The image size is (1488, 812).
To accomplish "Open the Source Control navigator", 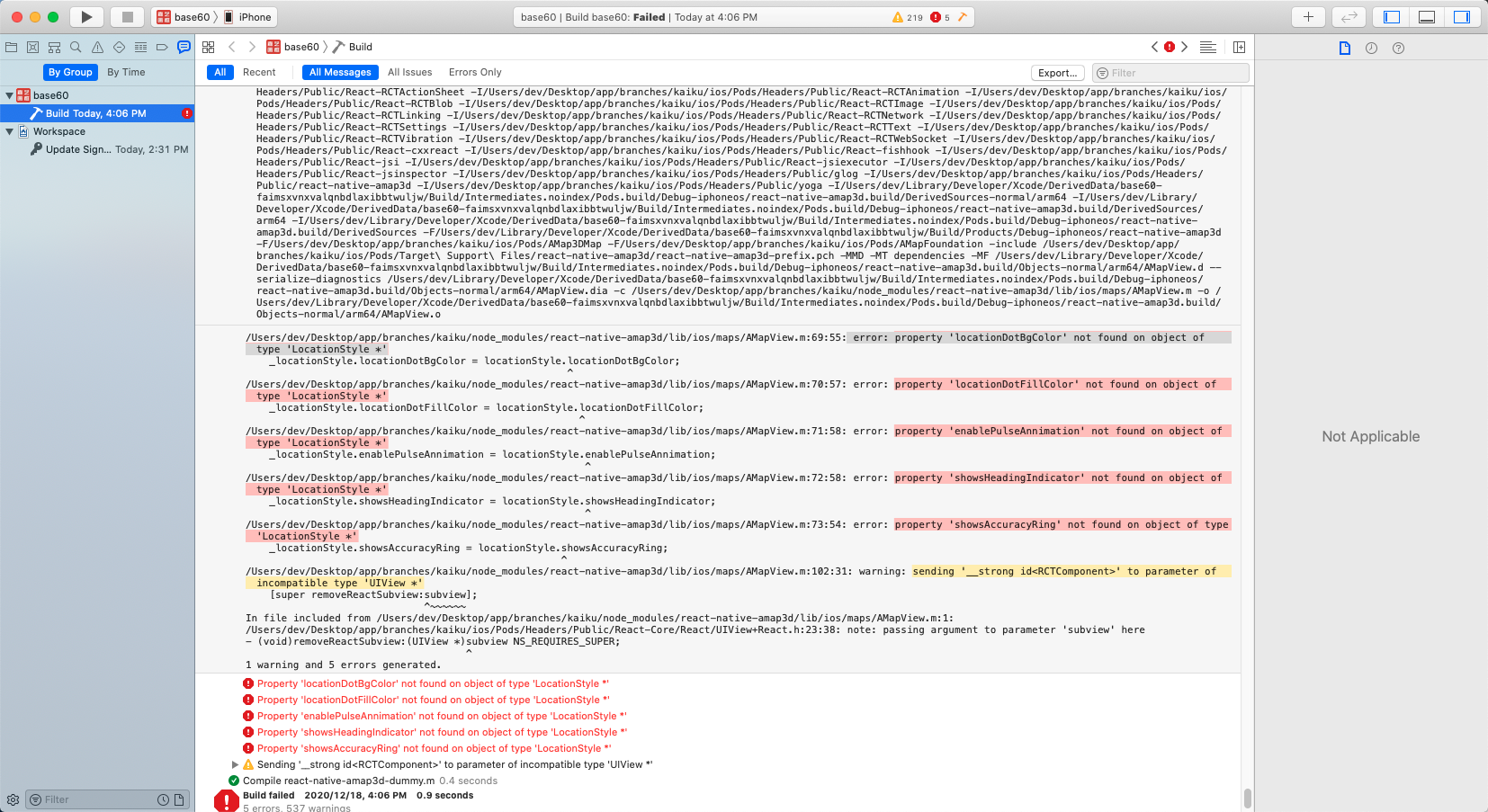I will (x=33, y=47).
